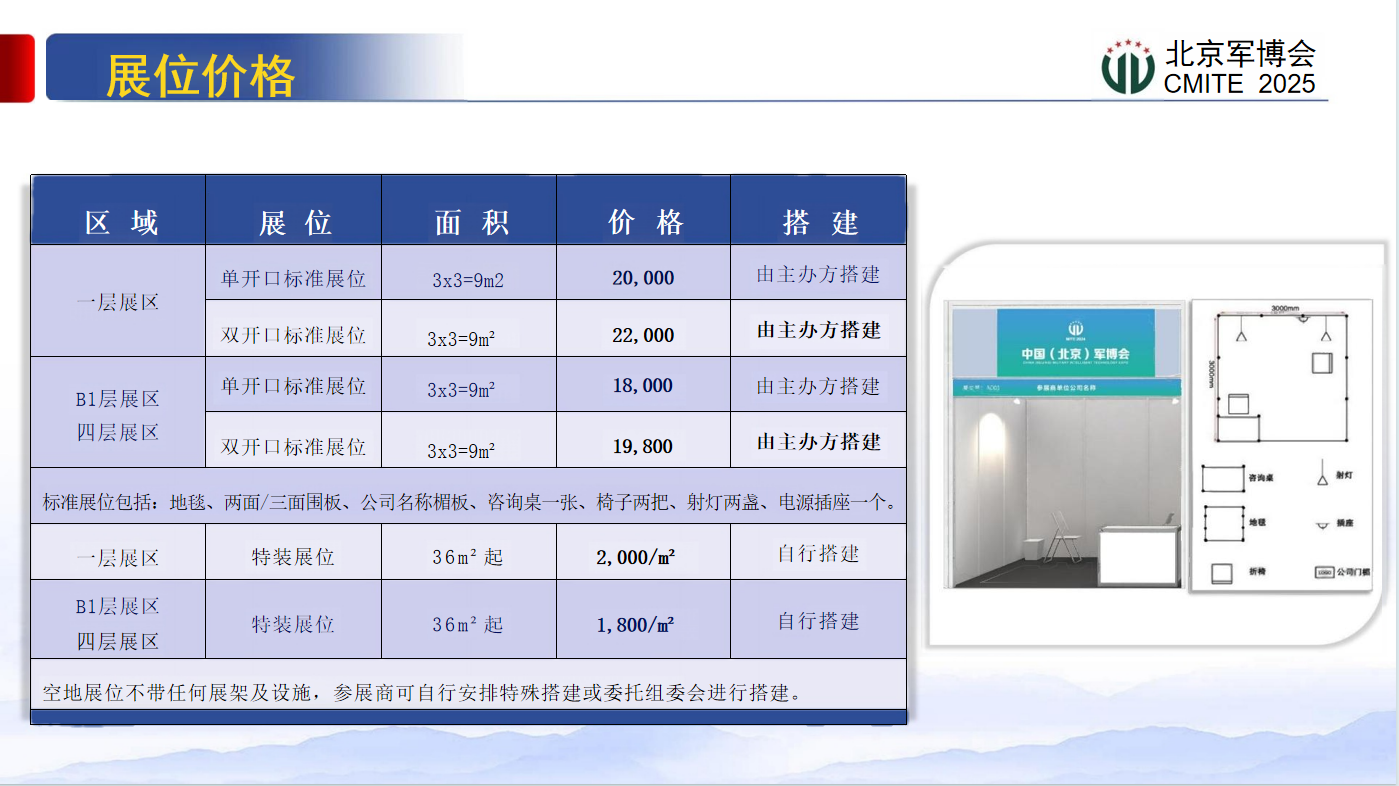The height and width of the screenshot is (786, 1399).
Task: Click the 一层展区 cell beside standard booths
Action: pos(118,301)
